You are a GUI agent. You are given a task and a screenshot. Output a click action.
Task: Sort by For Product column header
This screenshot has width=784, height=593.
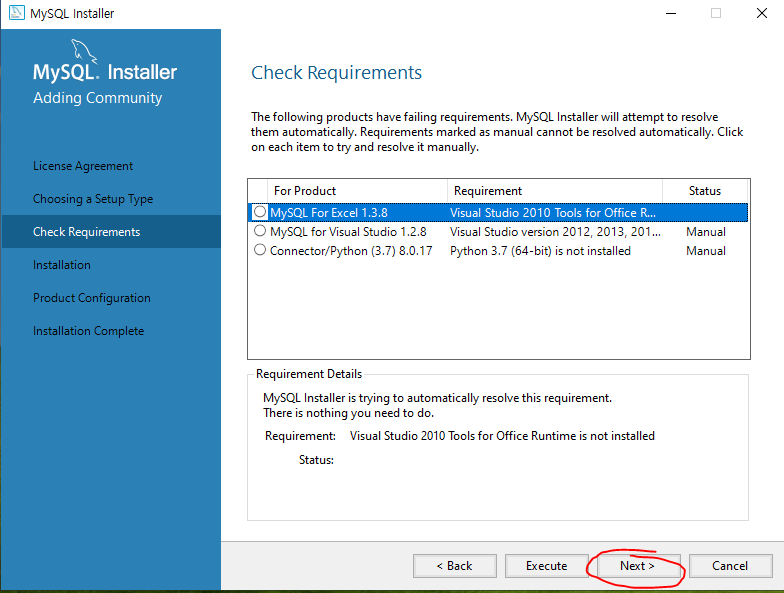click(x=358, y=190)
